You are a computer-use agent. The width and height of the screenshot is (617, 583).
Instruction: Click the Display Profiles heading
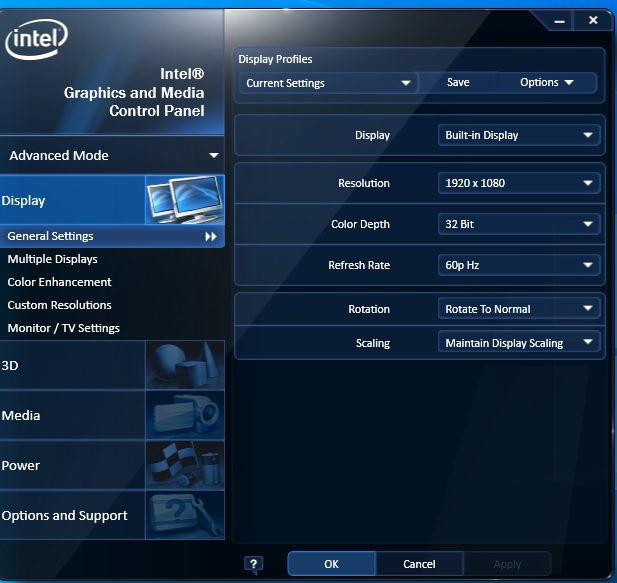pos(275,59)
